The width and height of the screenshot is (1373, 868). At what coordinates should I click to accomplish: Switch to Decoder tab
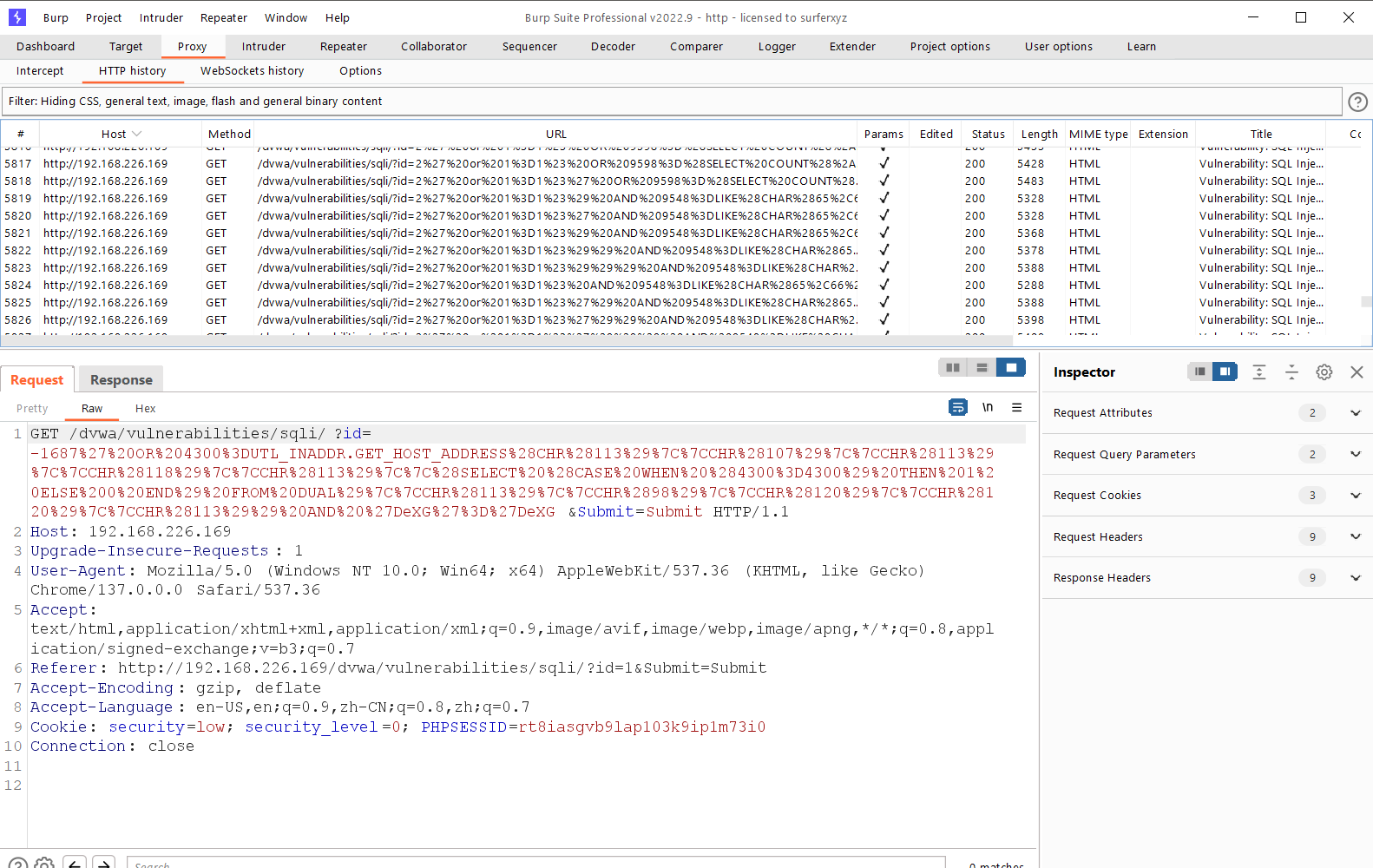click(614, 47)
